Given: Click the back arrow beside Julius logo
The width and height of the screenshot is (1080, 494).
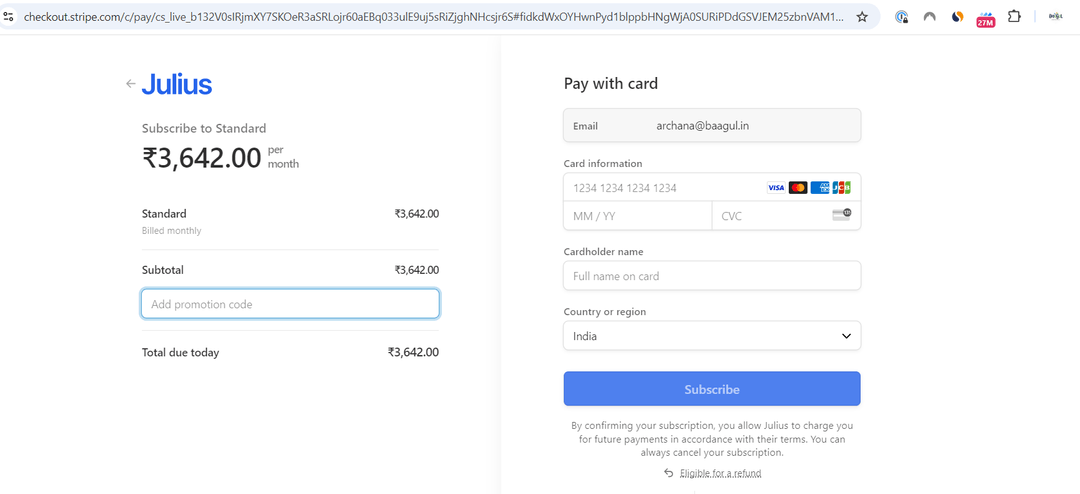Looking at the screenshot, I should tap(130, 84).
